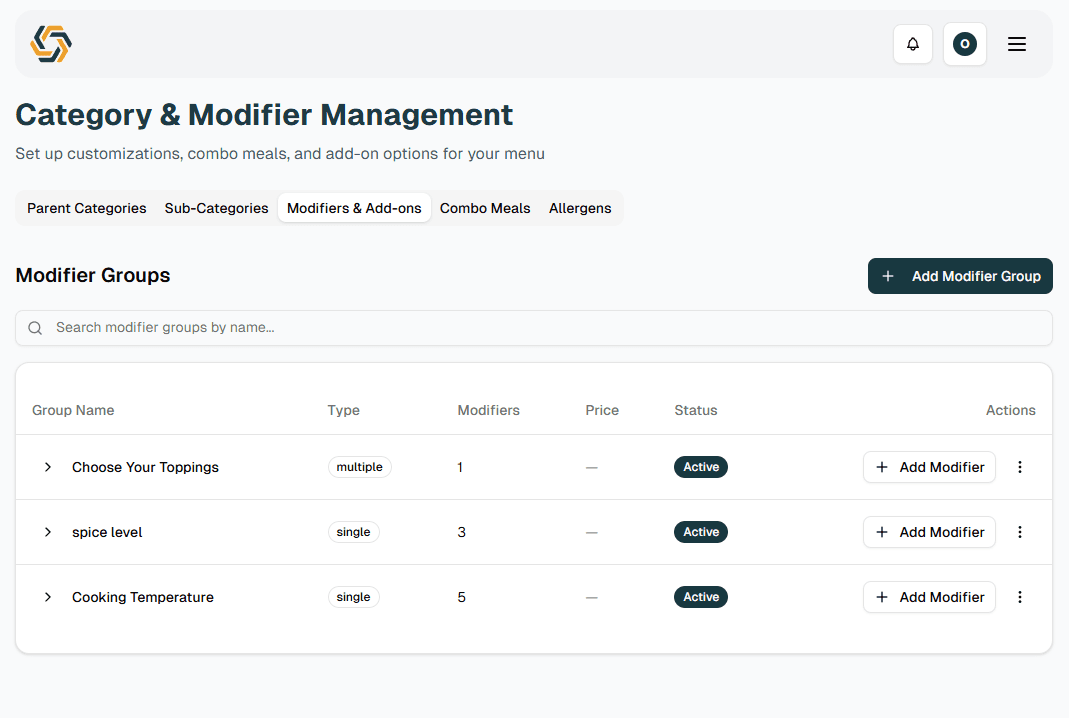Select the Parent Categories tab
The image size is (1069, 718).
pyautogui.click(x=86, y=208)
